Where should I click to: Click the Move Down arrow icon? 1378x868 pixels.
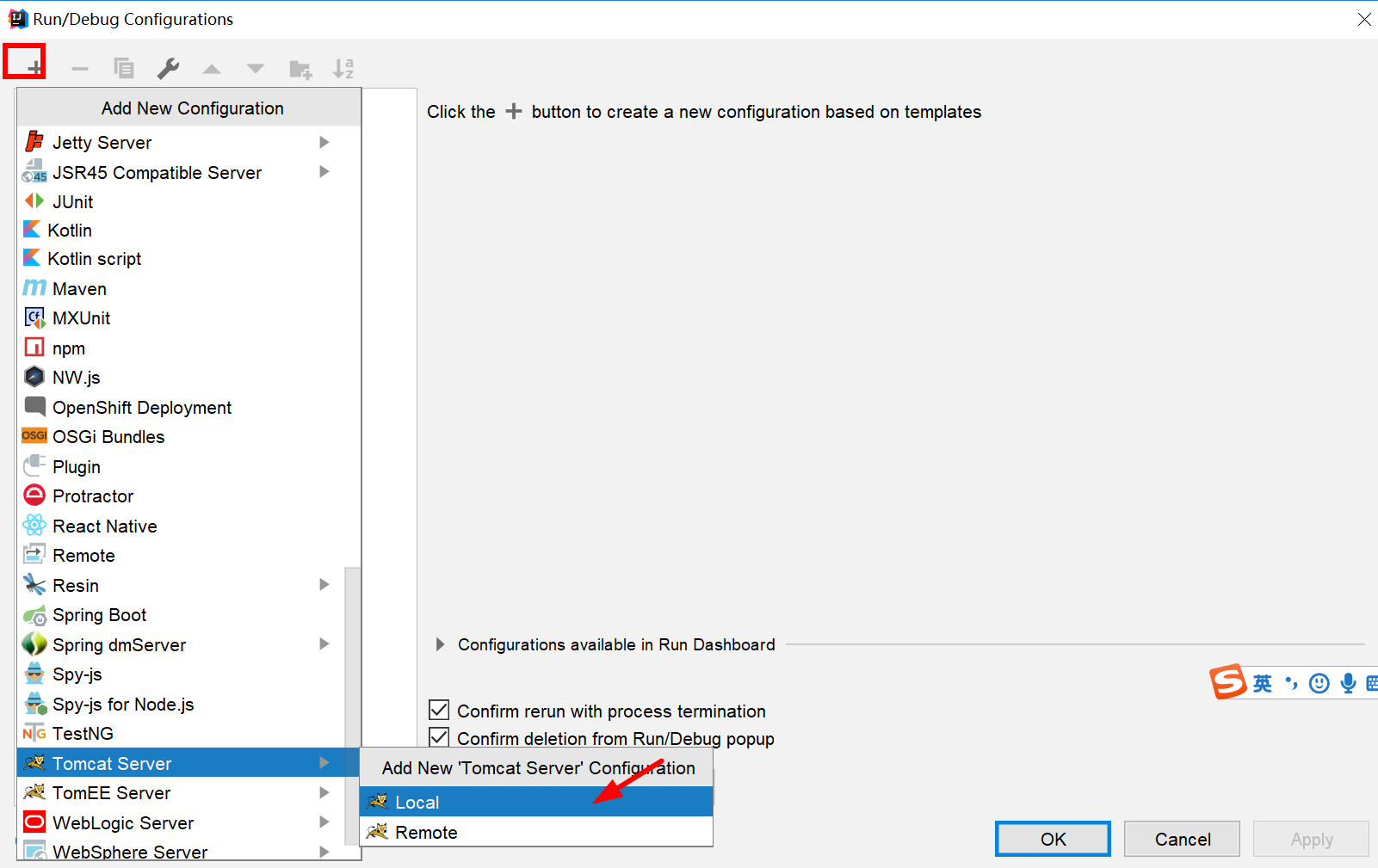tap(256, 69)
